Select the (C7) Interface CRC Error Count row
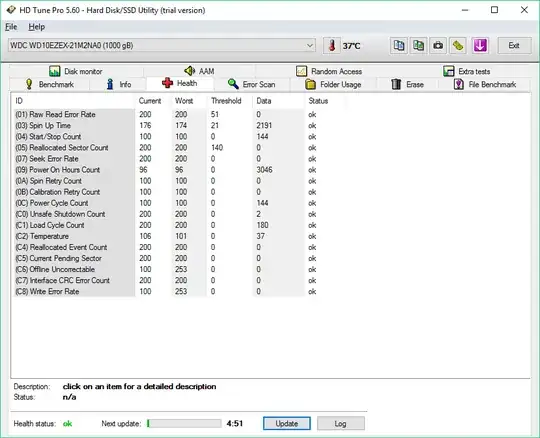The height and width of the screenshot is (438, 540). (x=165, y=280)
